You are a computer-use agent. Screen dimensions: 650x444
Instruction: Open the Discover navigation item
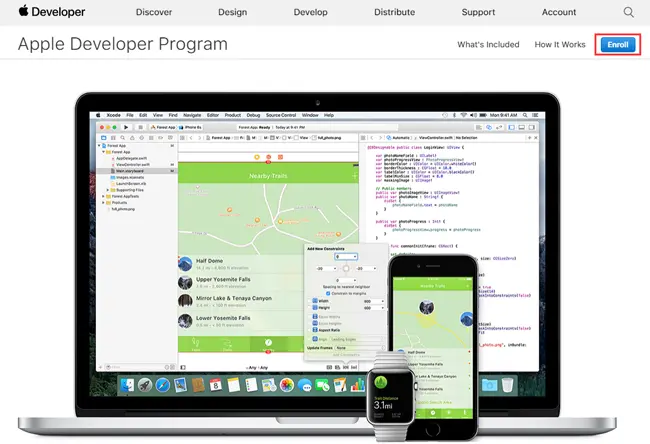154,12
